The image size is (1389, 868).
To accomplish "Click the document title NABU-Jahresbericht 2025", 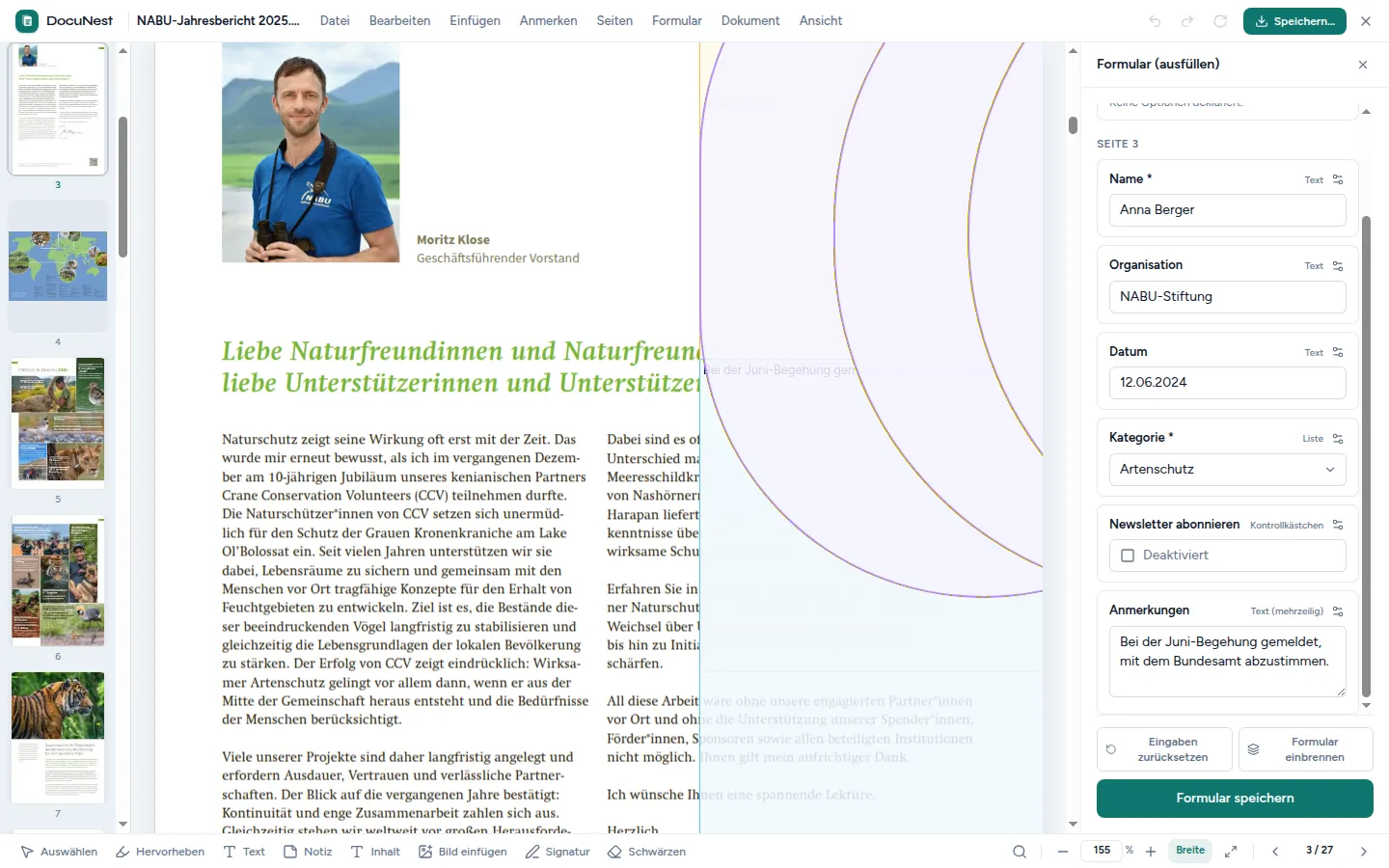I will [x=218, y=20].
